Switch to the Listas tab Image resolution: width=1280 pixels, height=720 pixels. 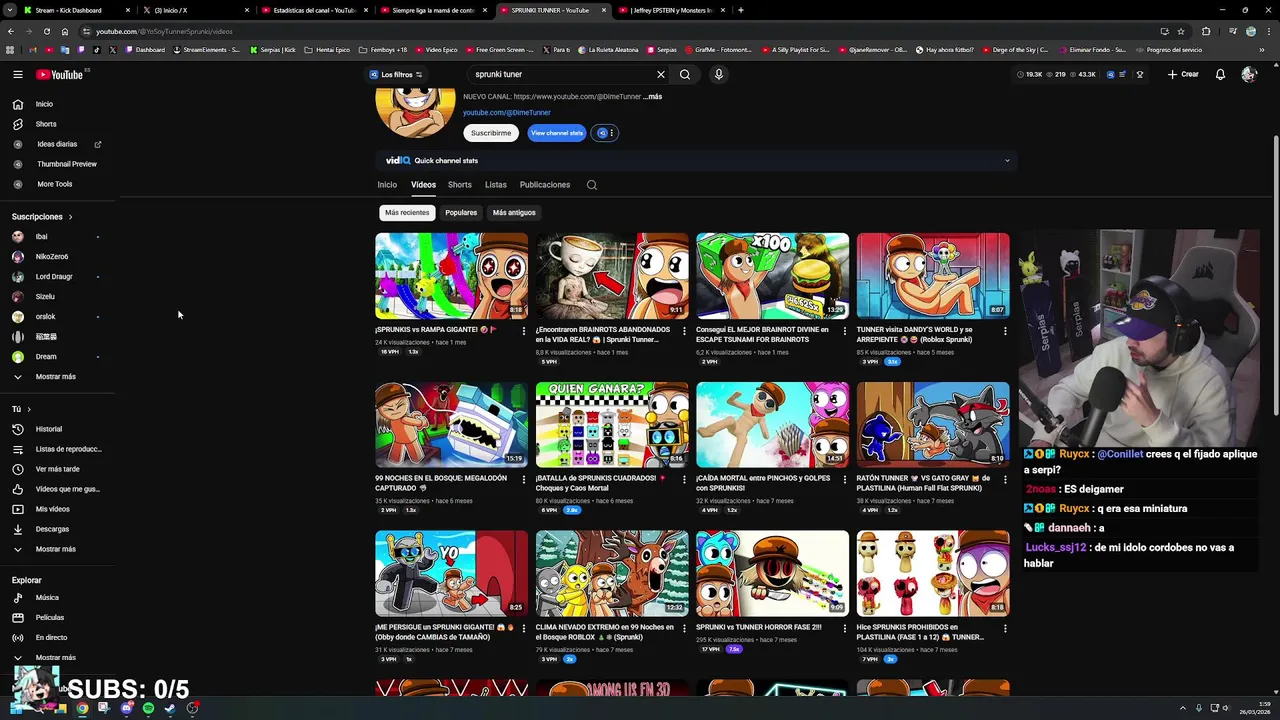pyautogui.click(x=496, y=185)
